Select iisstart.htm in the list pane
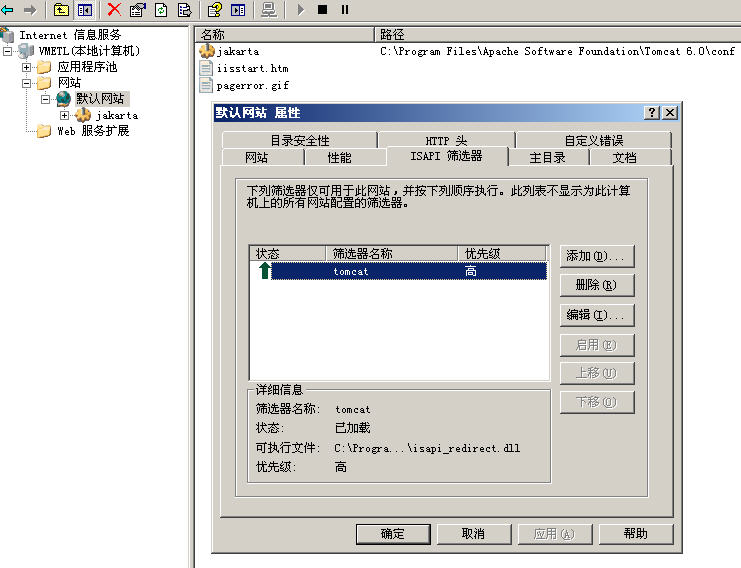This screenshot has width=741, height=568. (253, 69)
